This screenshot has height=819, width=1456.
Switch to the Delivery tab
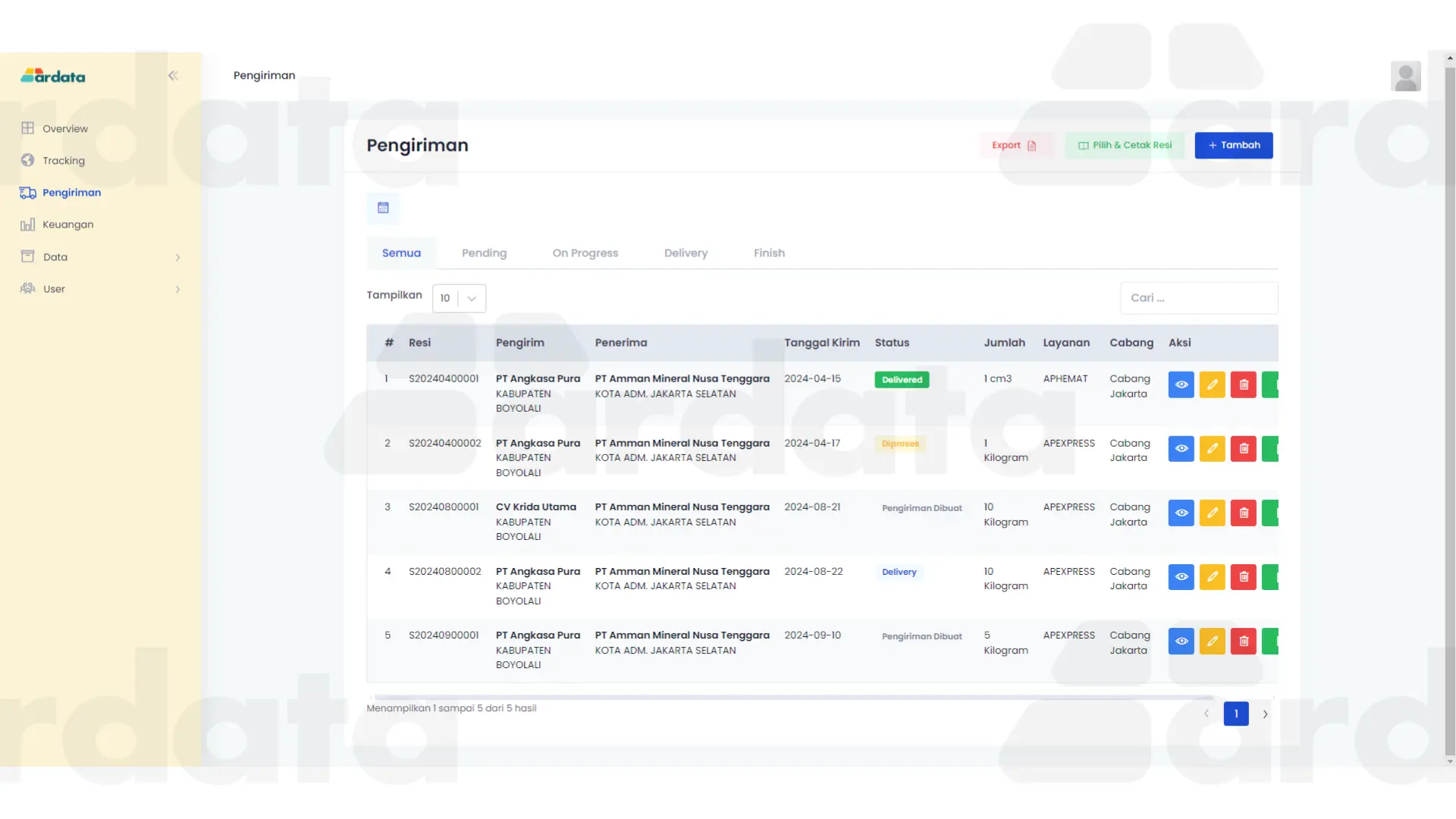(686, 253)
